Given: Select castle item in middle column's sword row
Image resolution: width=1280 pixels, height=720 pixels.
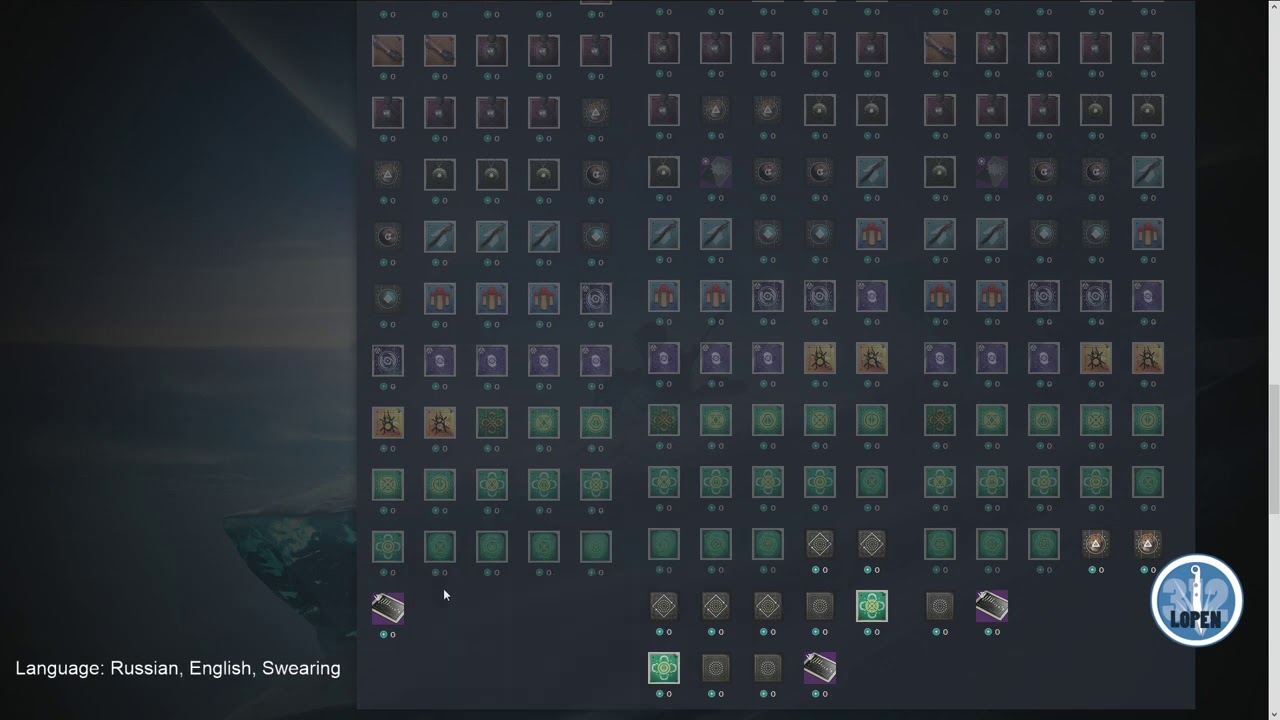Looking at the screenshot, I should click(872, 234).
